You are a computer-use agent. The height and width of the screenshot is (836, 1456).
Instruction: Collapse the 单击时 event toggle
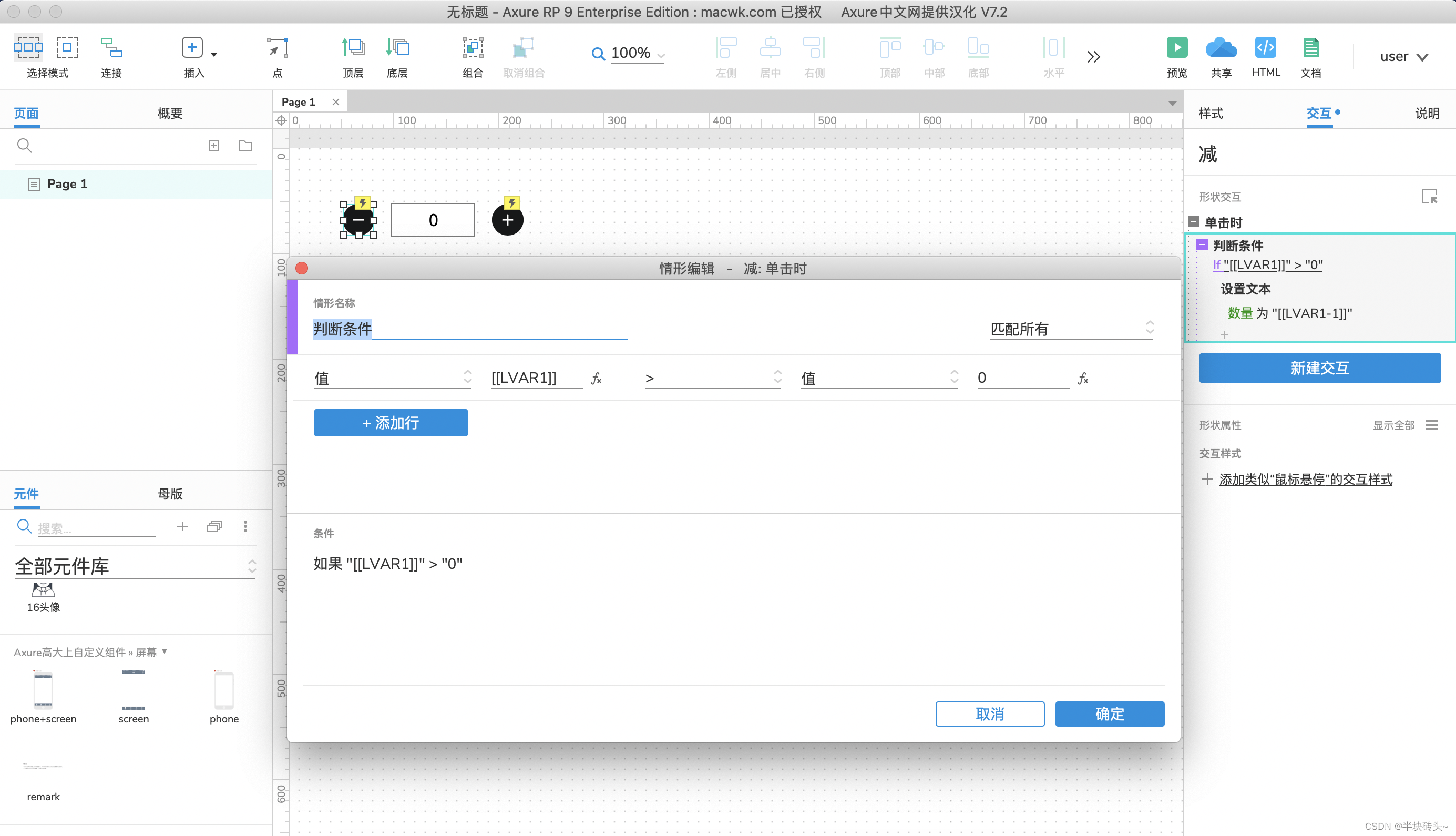(1194, 222)
